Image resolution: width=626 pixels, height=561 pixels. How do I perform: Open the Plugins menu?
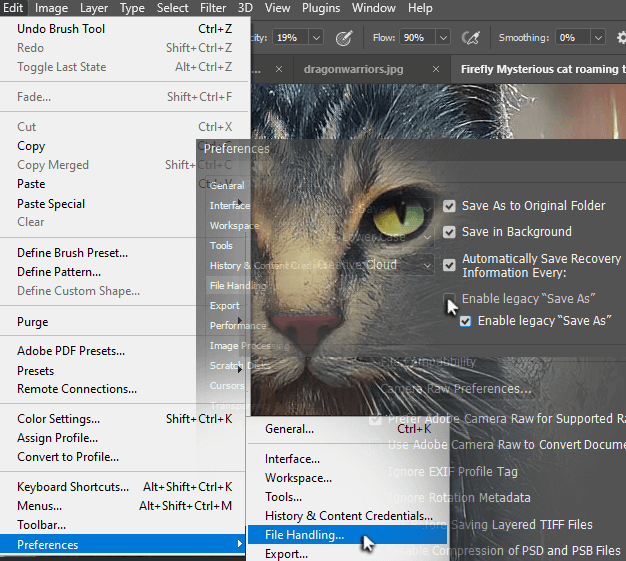pos(321,8)
